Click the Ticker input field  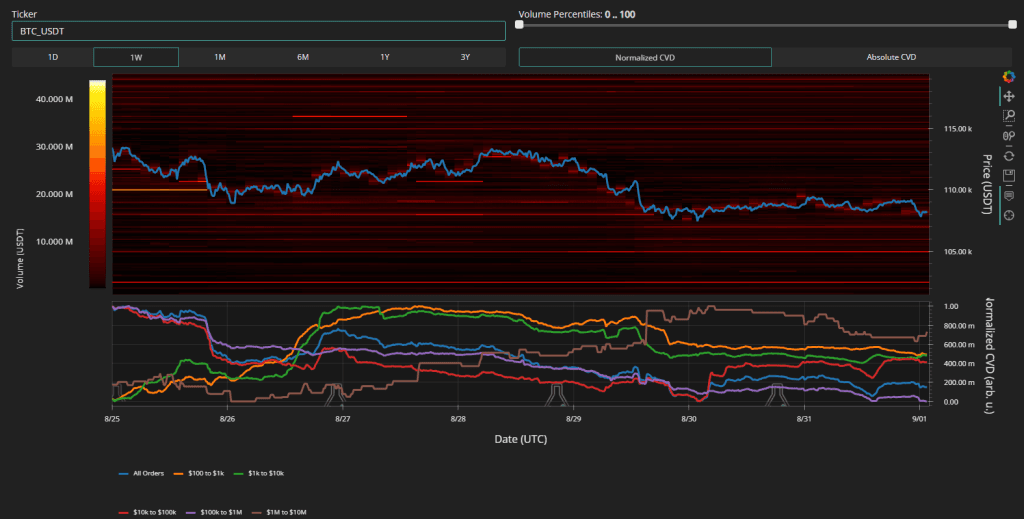click(x=257, y=32)
